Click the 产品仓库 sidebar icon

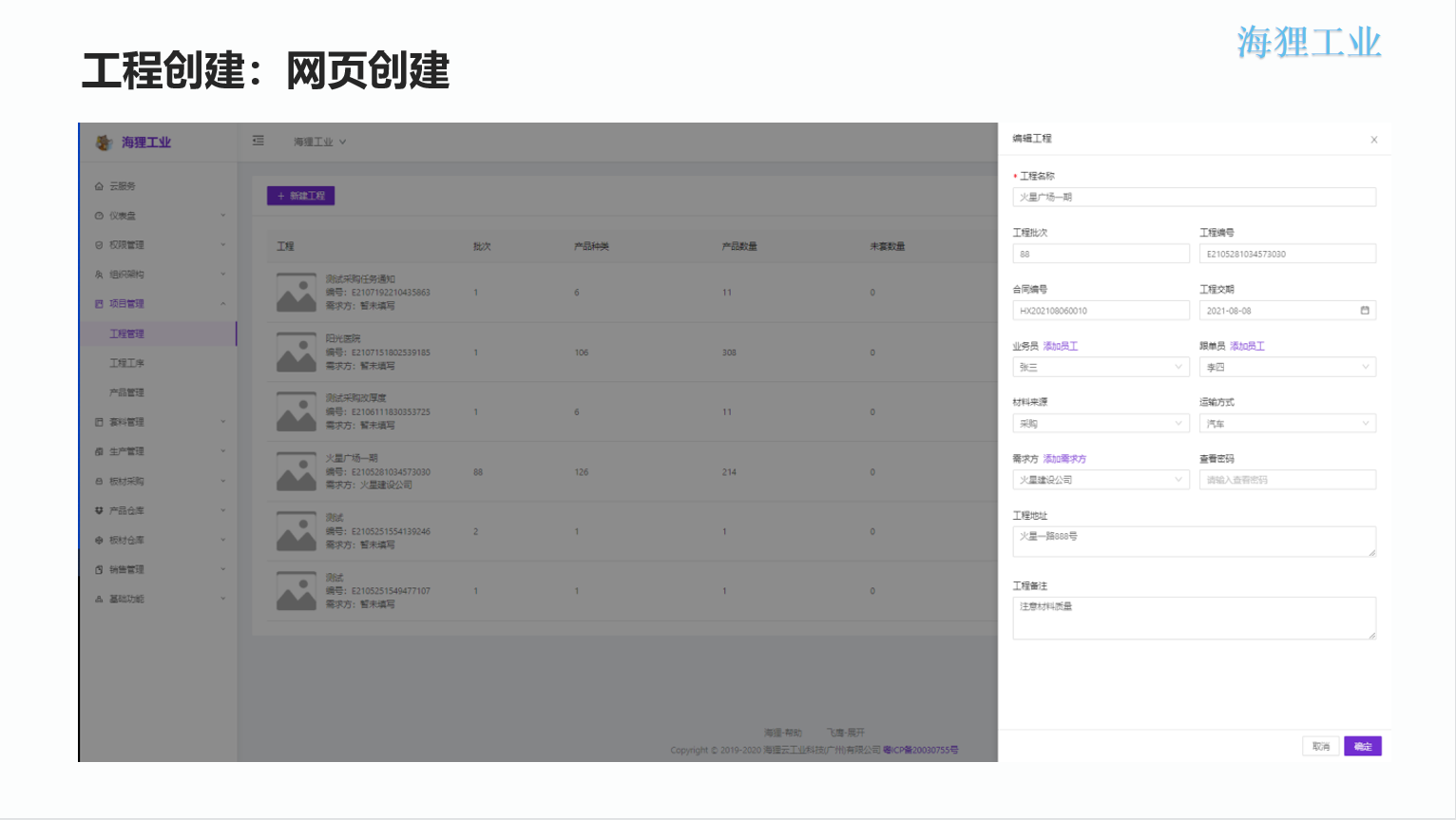[x=99, y=510]
